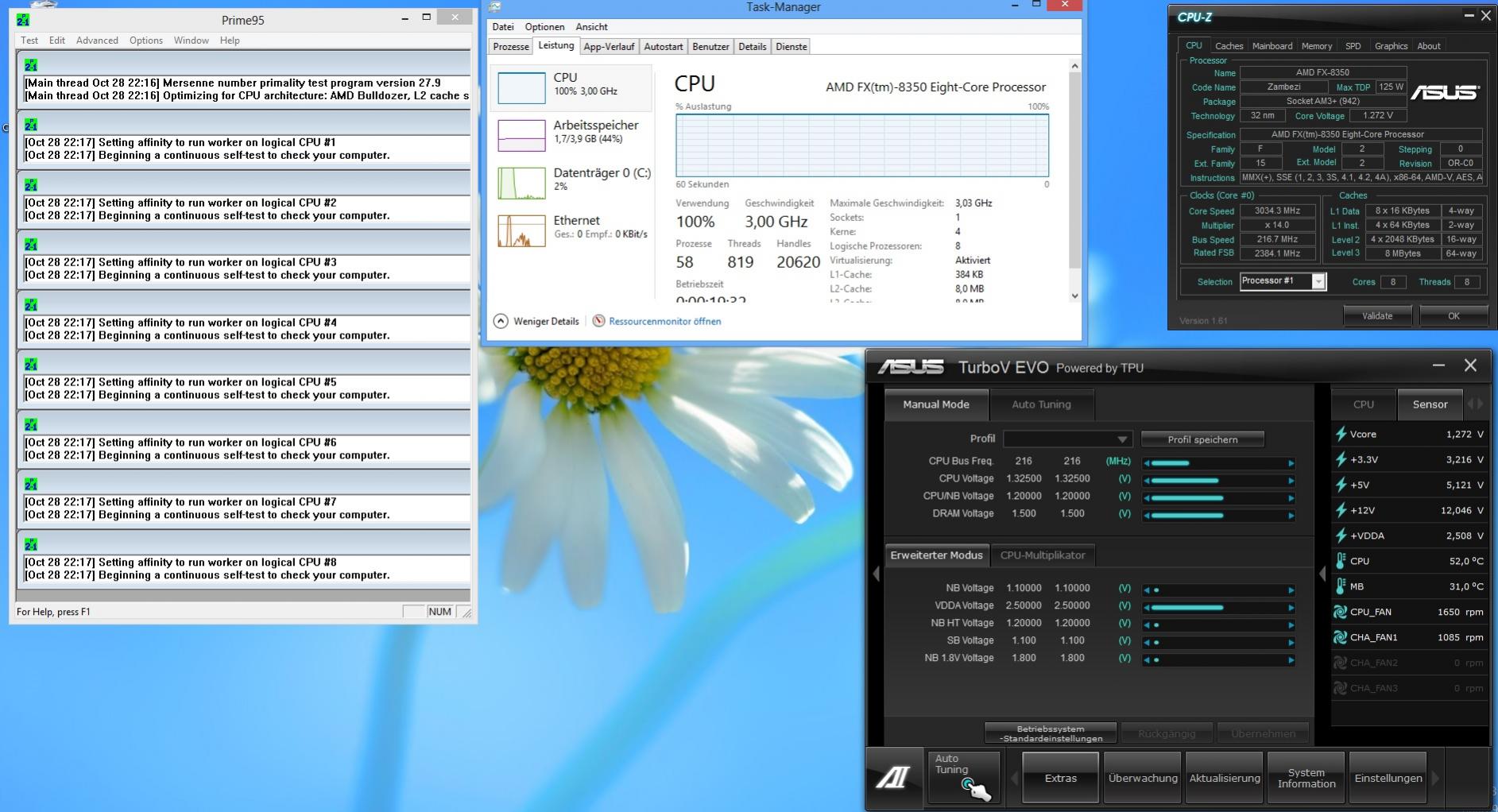Image resolution: width=1498 pixels, height=812 pixels.
Task: Click the Validate button in CPU-Z
Action: (1377, 316)
